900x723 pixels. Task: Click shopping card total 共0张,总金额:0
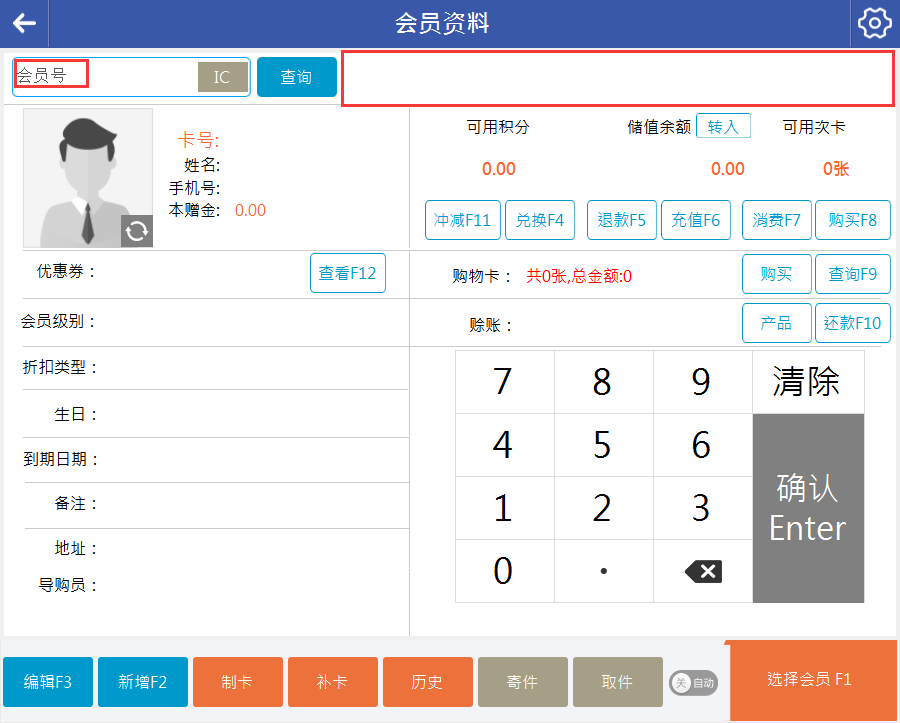point(579,277)
